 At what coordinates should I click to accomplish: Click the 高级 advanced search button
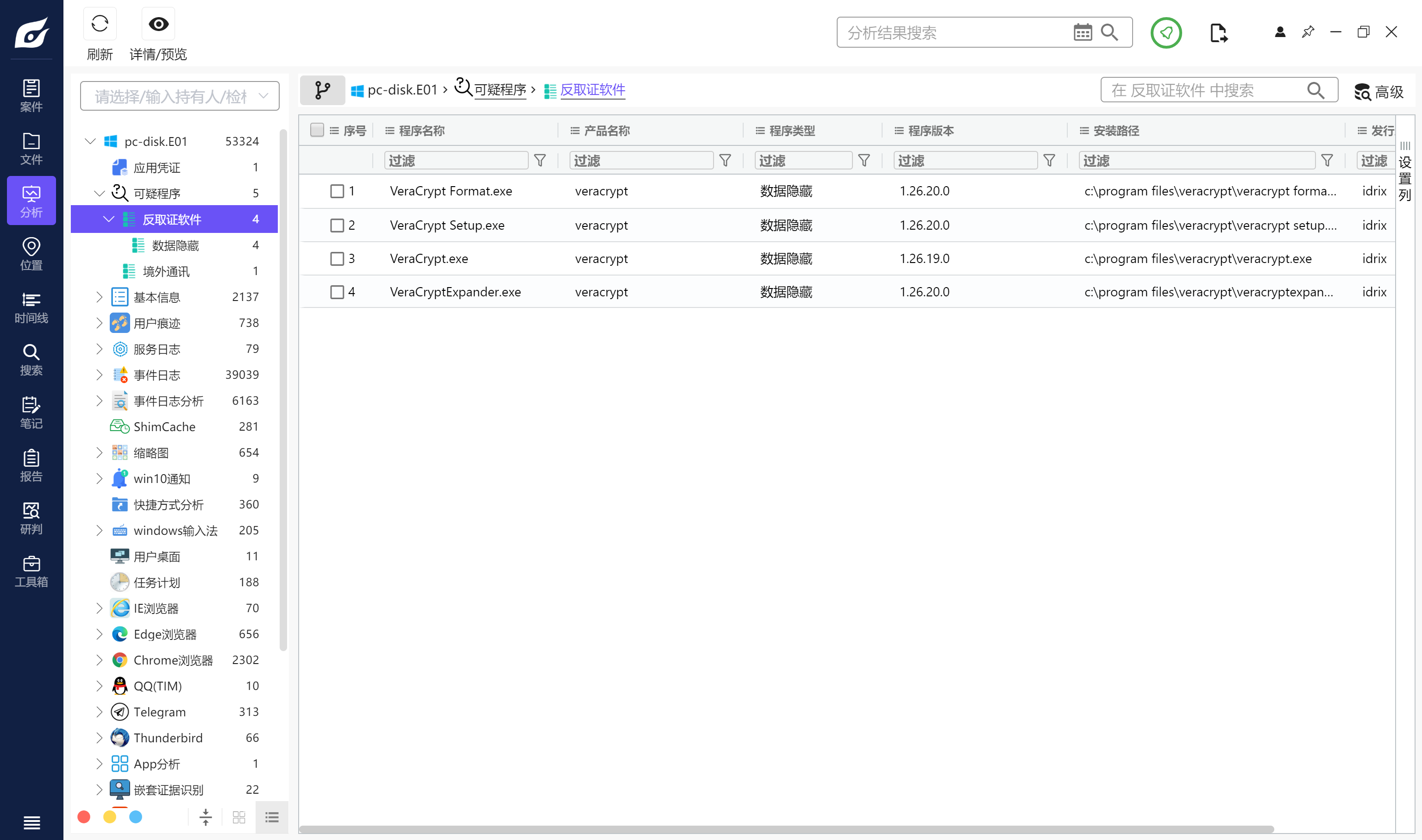[x=1378, y=91]
